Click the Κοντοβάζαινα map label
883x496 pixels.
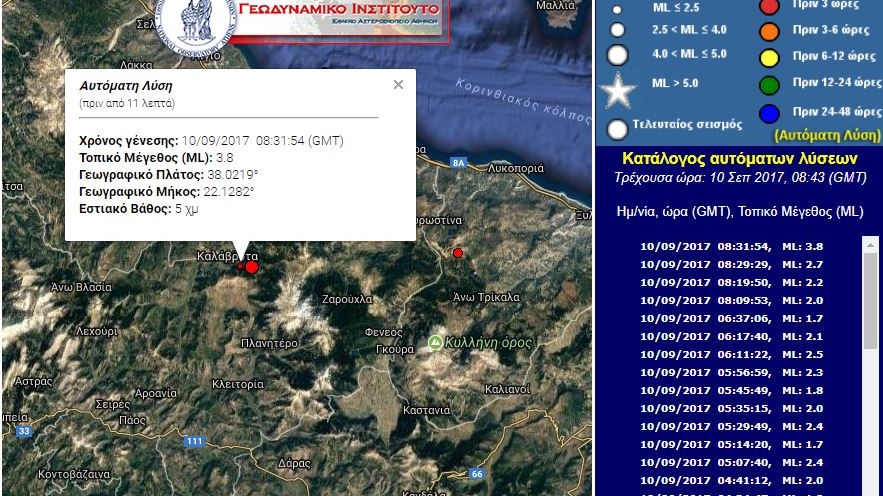click(x=74, y=474)
